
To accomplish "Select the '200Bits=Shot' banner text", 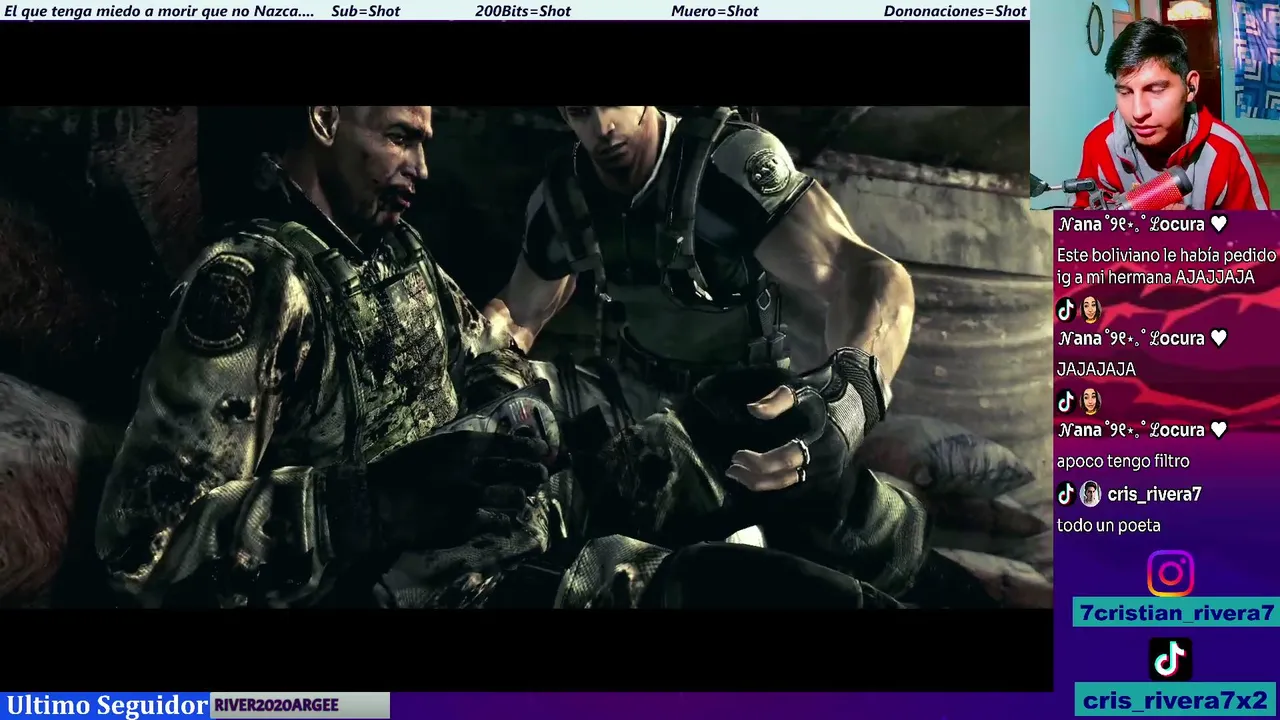I will [523, 11].
